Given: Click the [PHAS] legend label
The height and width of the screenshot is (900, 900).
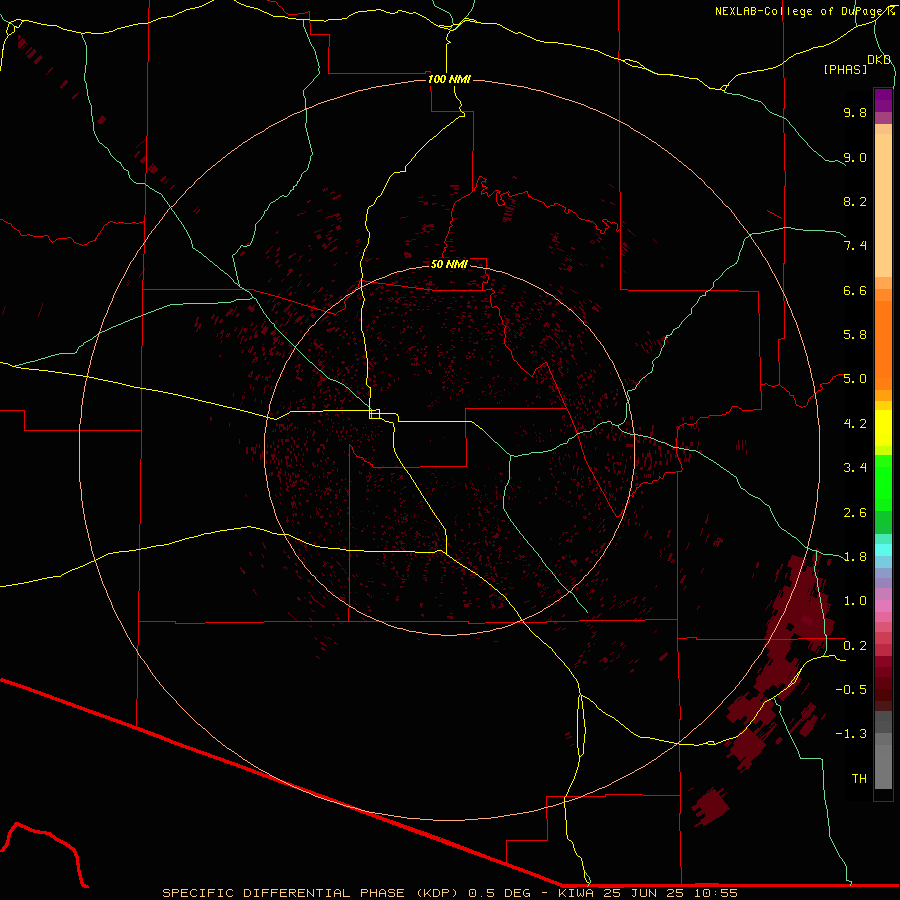Looking at the screenshot, I should pyautogui.click(x=845, y=70).
